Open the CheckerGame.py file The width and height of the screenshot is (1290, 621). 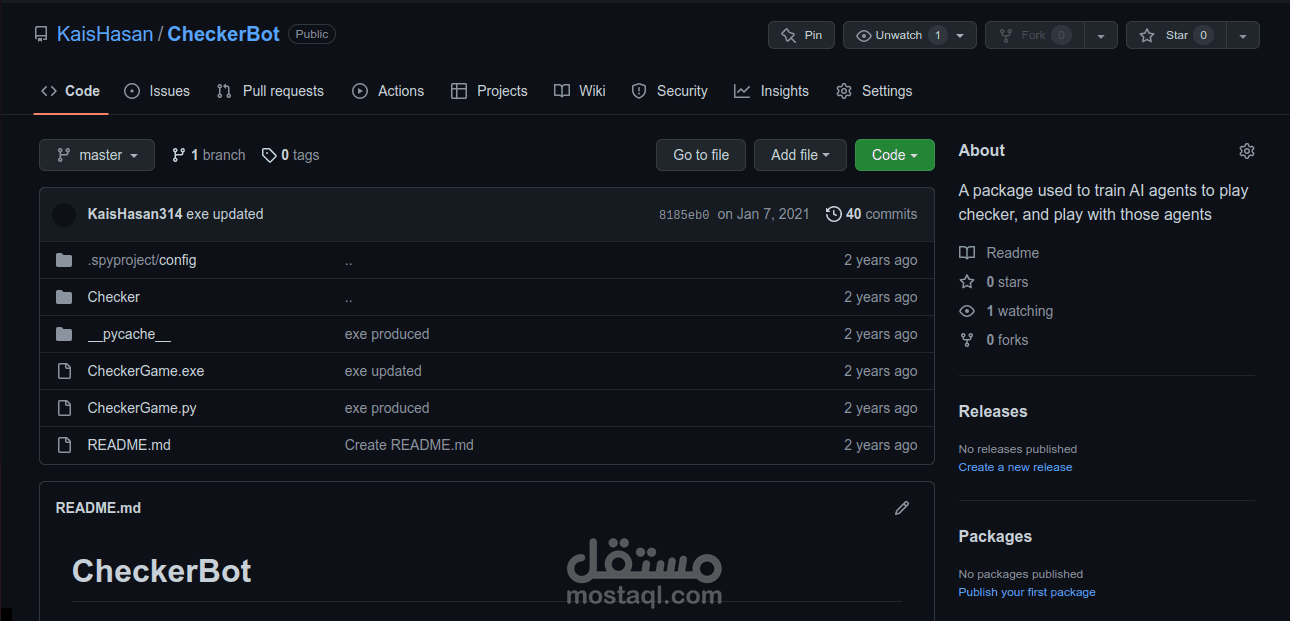142,408
